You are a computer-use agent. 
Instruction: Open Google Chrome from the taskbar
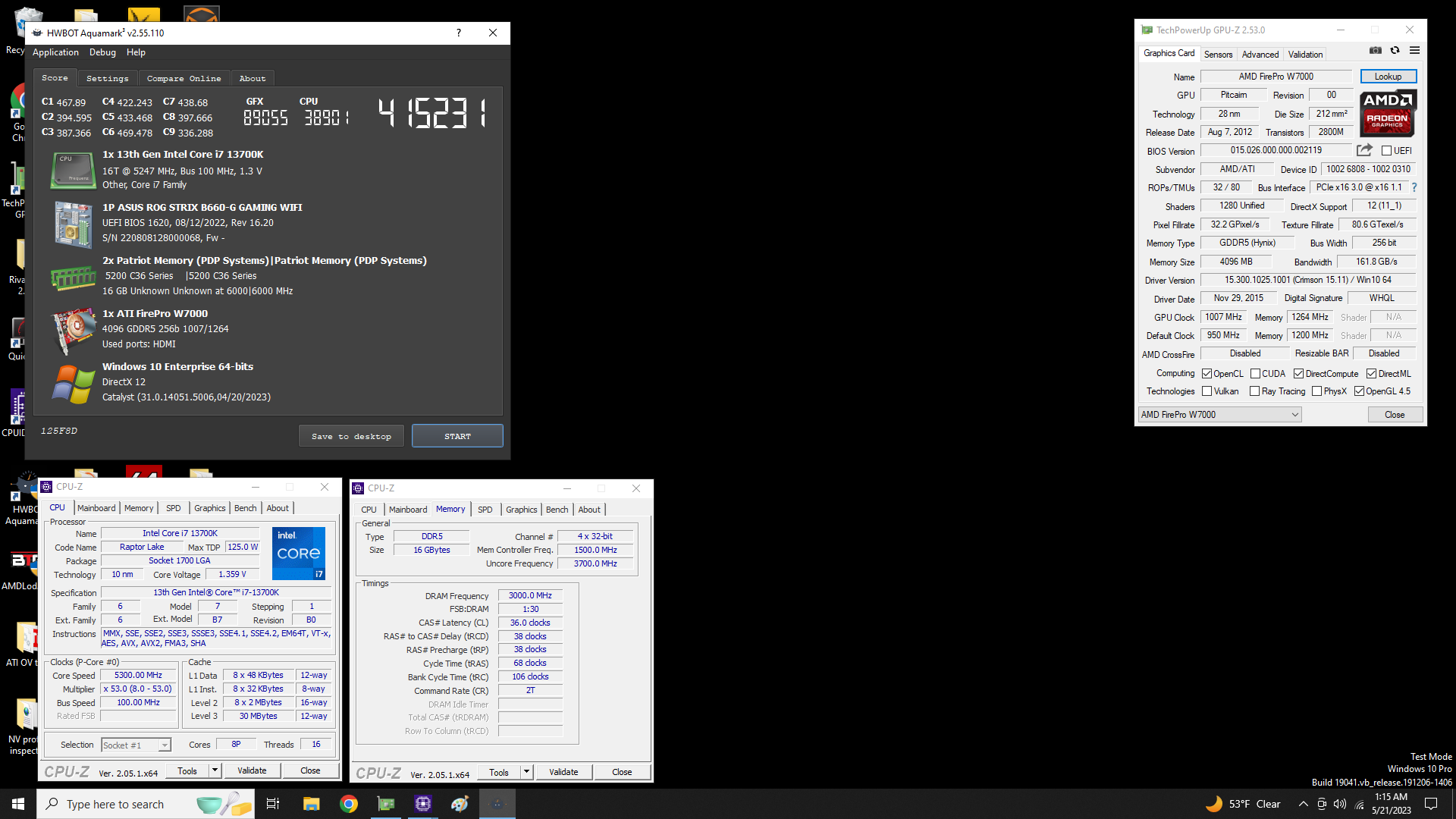point(349,804)
